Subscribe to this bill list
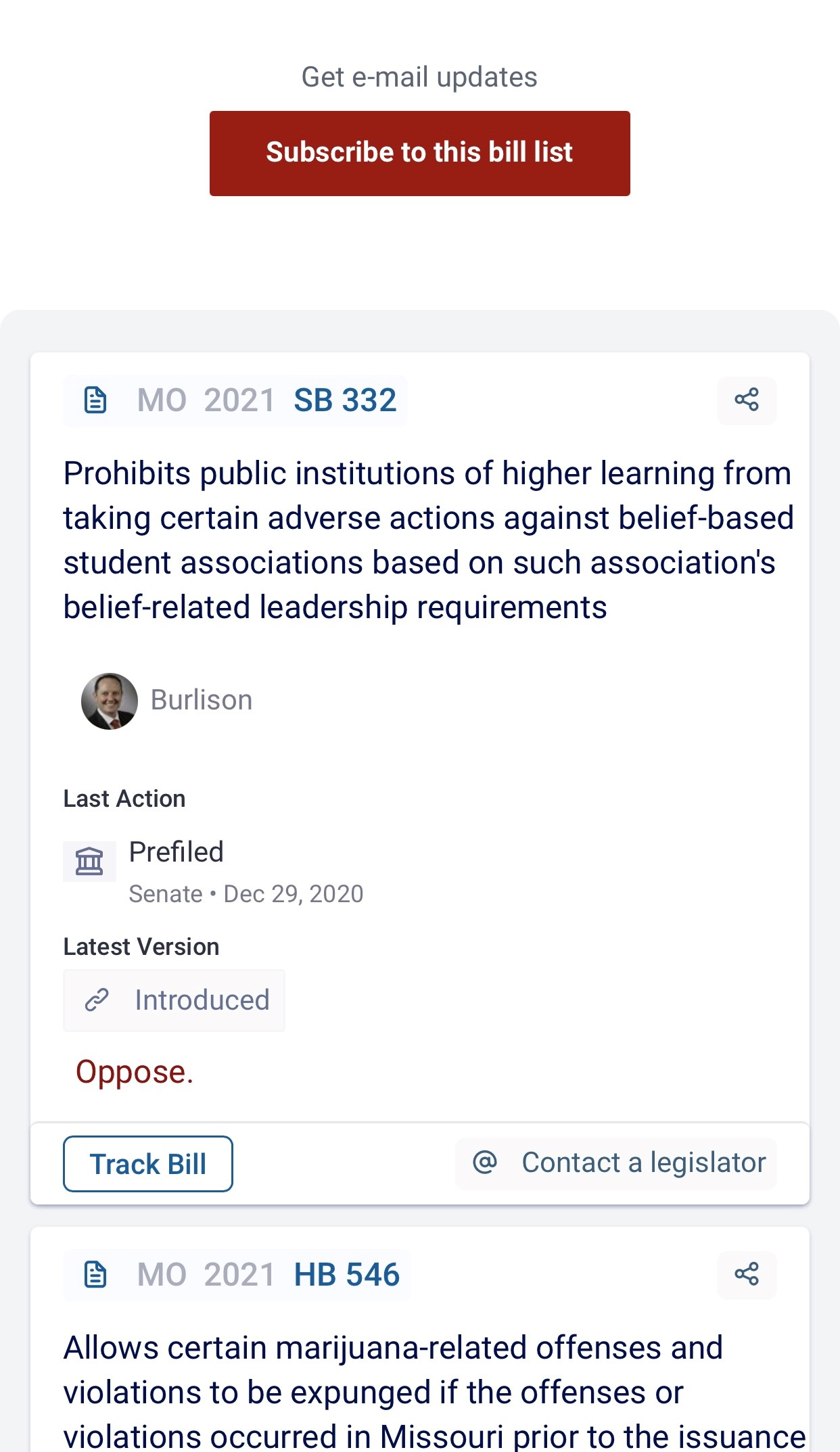Image resolution: width=840 pixels, height=1452 pixels. coord(419,154)
